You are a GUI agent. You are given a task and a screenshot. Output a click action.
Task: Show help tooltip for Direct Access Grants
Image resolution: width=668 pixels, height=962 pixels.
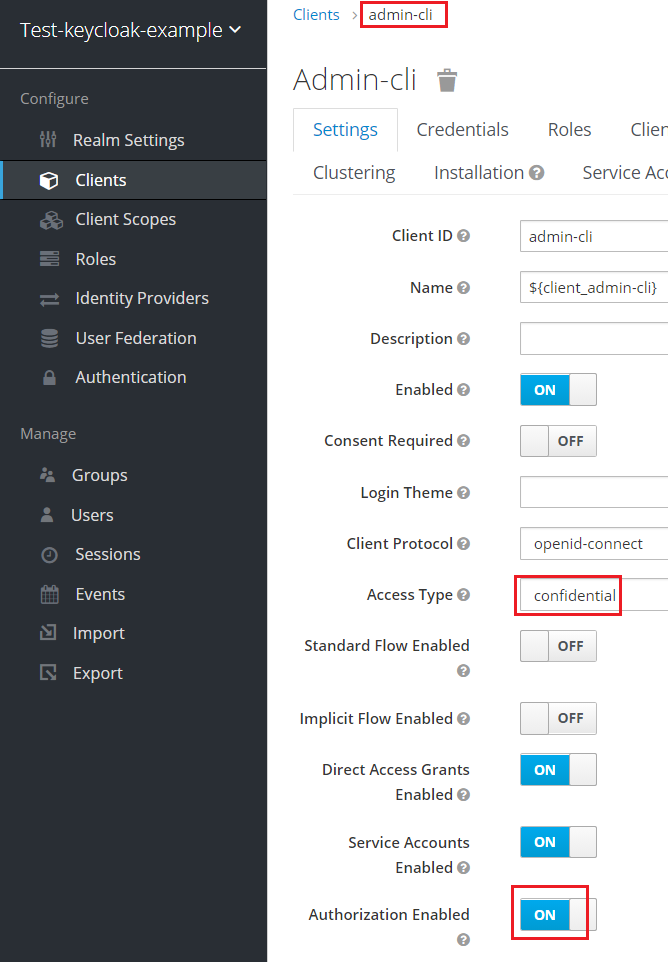pos(464,795)
